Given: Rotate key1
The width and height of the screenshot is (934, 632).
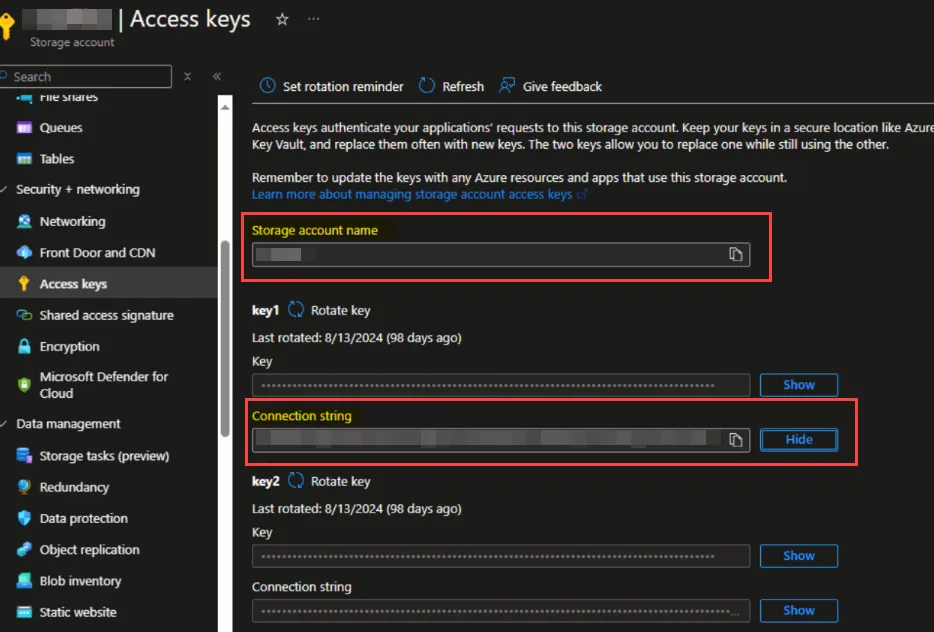Looking at the screenshot, I should tap(329, 310).
